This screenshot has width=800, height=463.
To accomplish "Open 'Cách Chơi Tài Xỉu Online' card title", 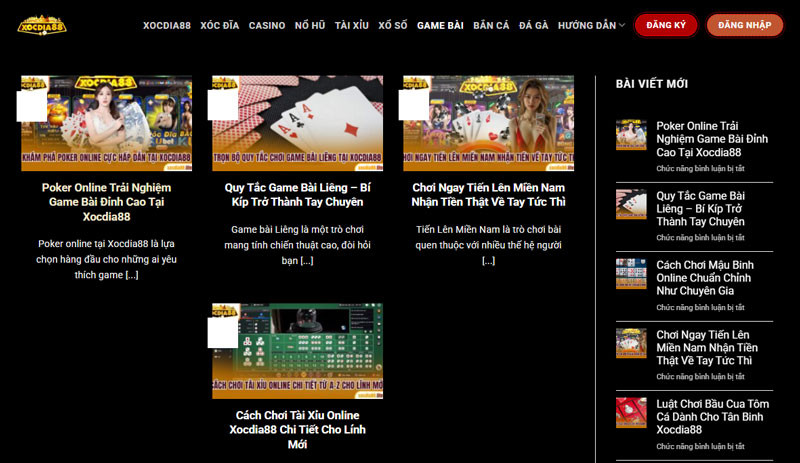I will (297, 430).
